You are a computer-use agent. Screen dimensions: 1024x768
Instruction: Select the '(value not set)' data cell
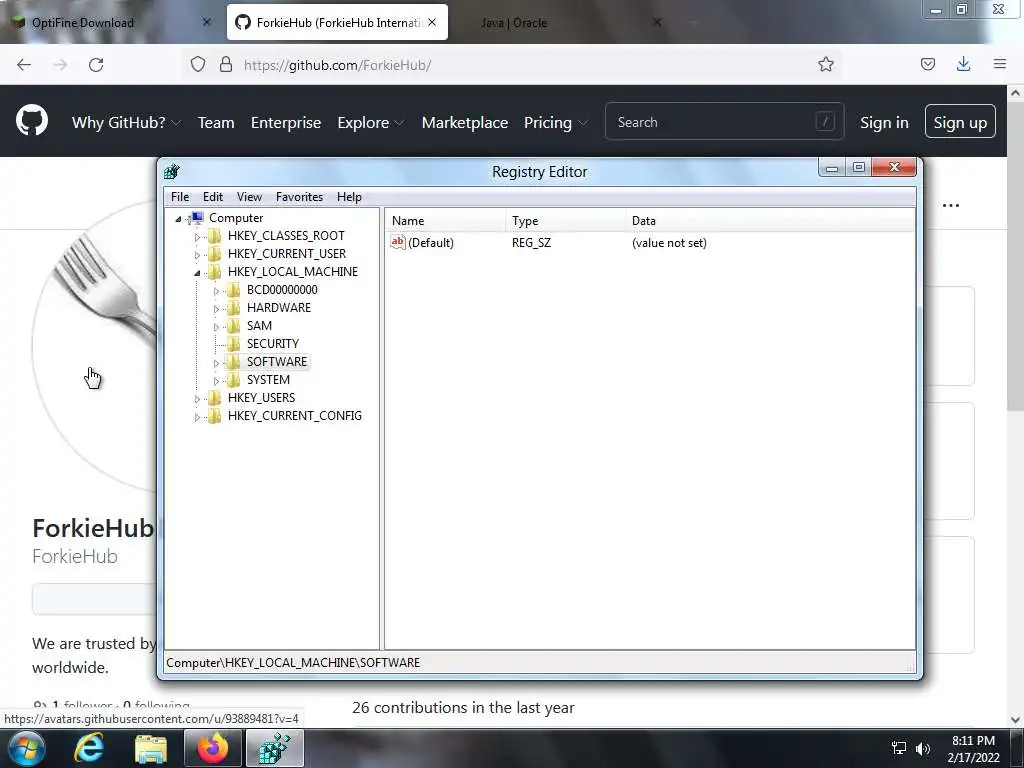[669, 243]
